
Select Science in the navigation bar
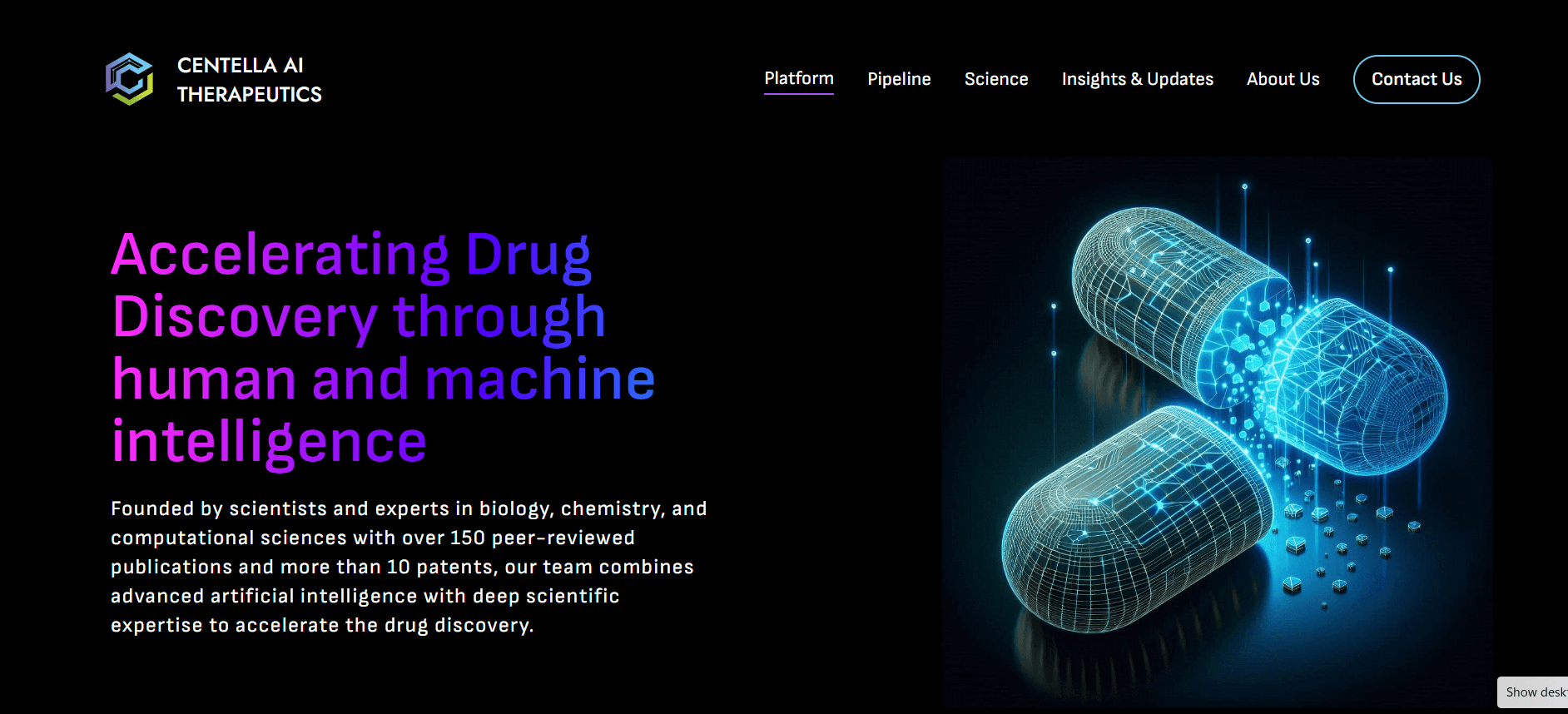point(995,79)
